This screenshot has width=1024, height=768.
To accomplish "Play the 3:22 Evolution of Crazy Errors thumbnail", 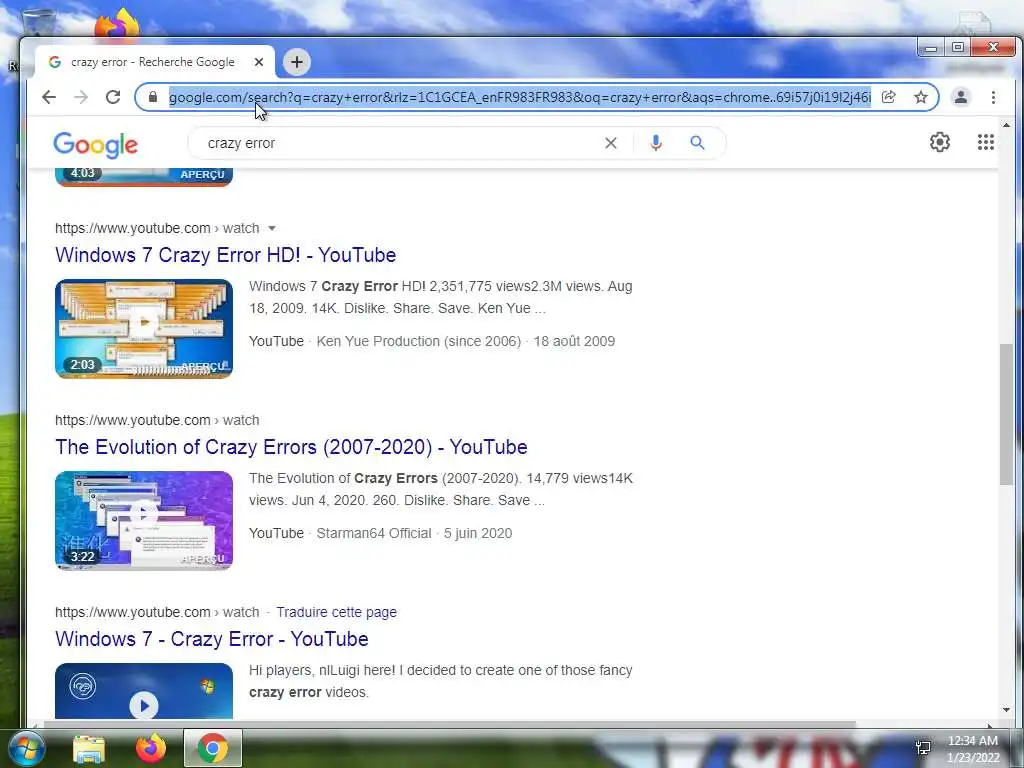I will [144, 520].
